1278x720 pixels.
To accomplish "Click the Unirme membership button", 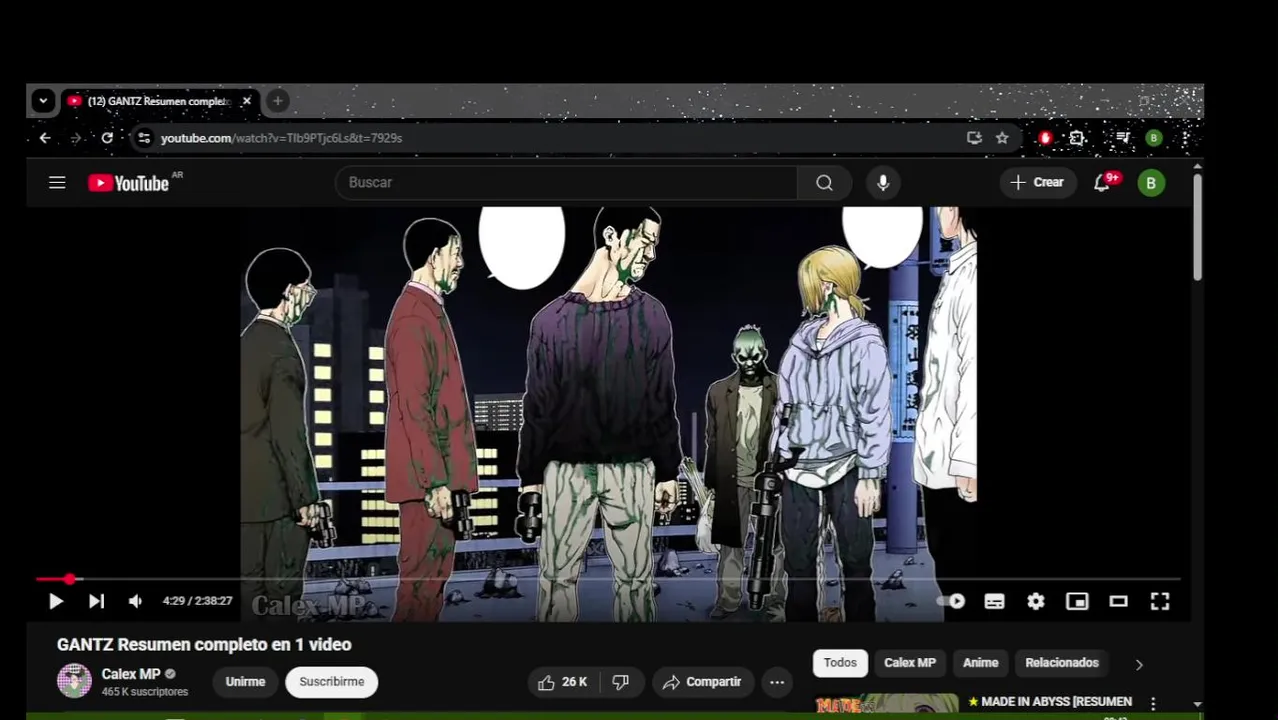I will click(245, 682).
